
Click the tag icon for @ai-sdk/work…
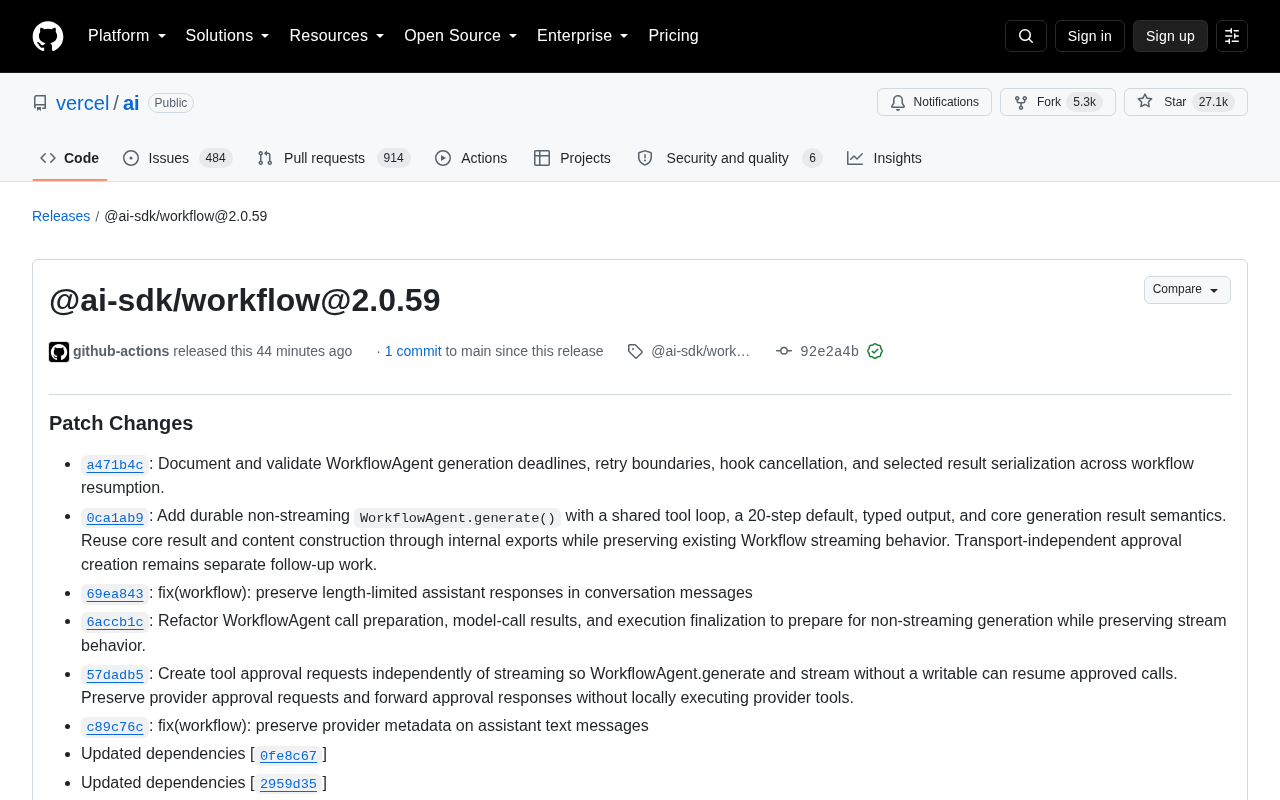tap(635, 351)
